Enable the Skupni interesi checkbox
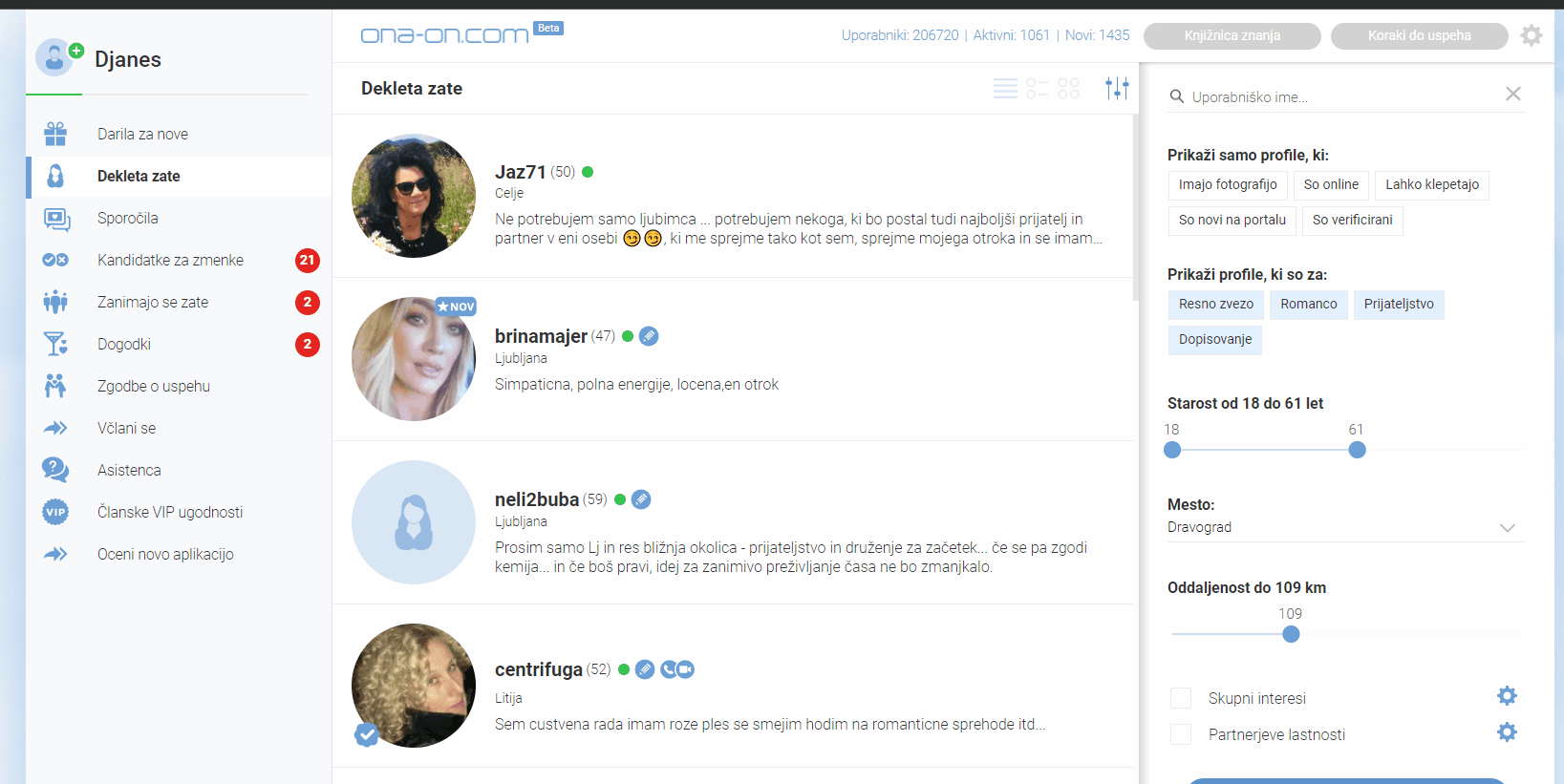 [1181, 698]
